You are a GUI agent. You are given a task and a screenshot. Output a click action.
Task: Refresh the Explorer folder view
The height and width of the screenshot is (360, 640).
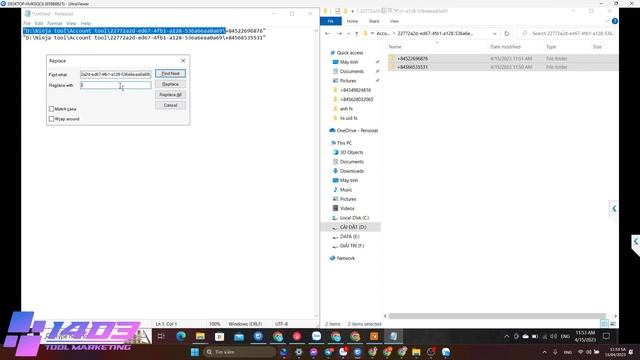pyautogui.click(x=507, y=33)
